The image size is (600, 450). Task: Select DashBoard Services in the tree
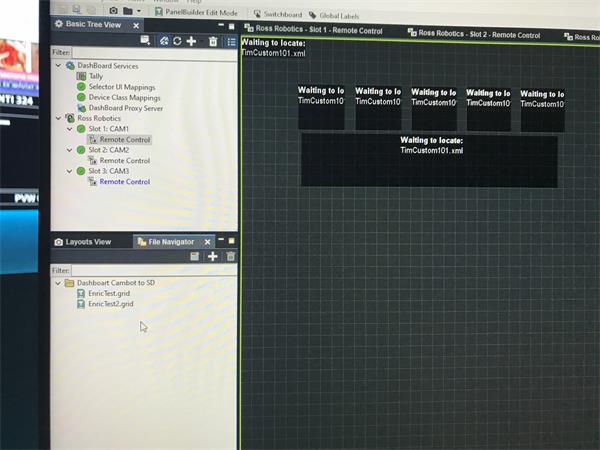(x=108, y=66)
